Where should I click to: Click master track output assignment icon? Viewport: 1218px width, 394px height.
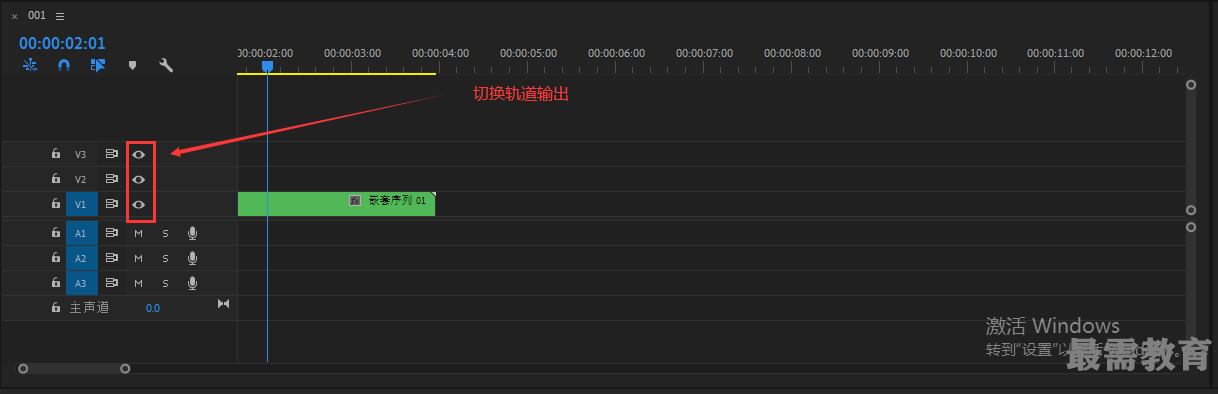point(224,303)
